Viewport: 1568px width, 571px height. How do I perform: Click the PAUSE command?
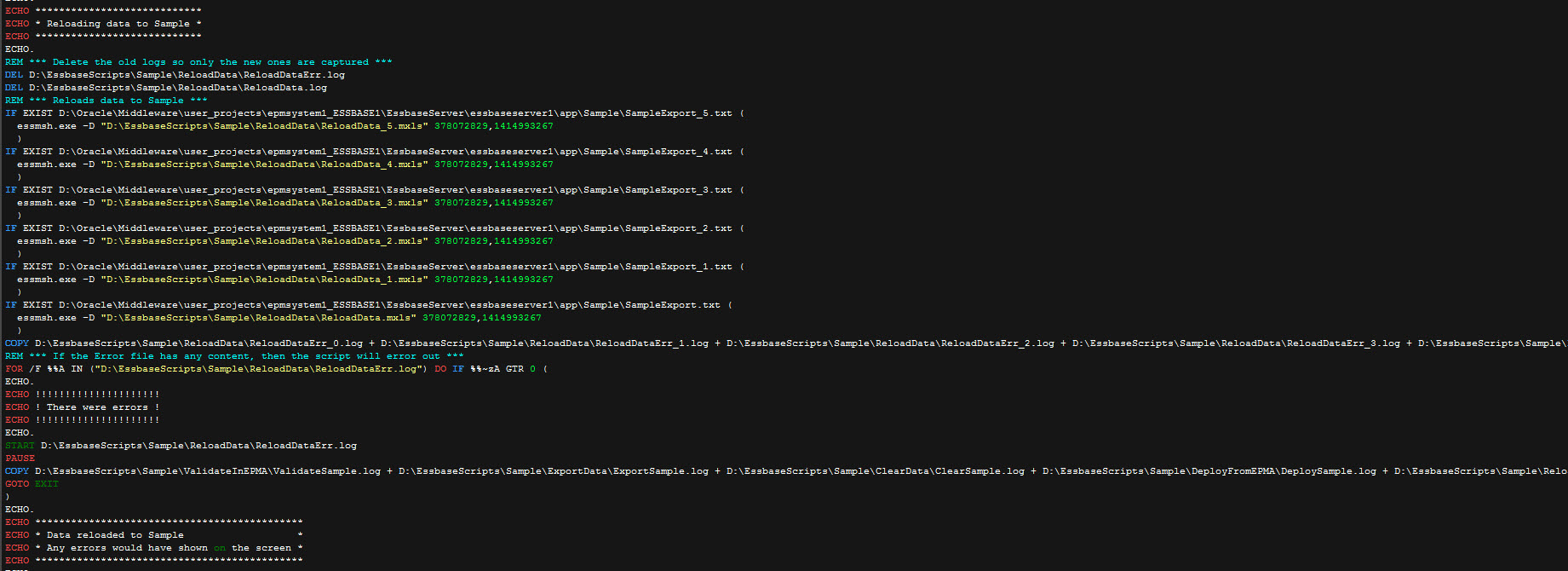point(20,459)
